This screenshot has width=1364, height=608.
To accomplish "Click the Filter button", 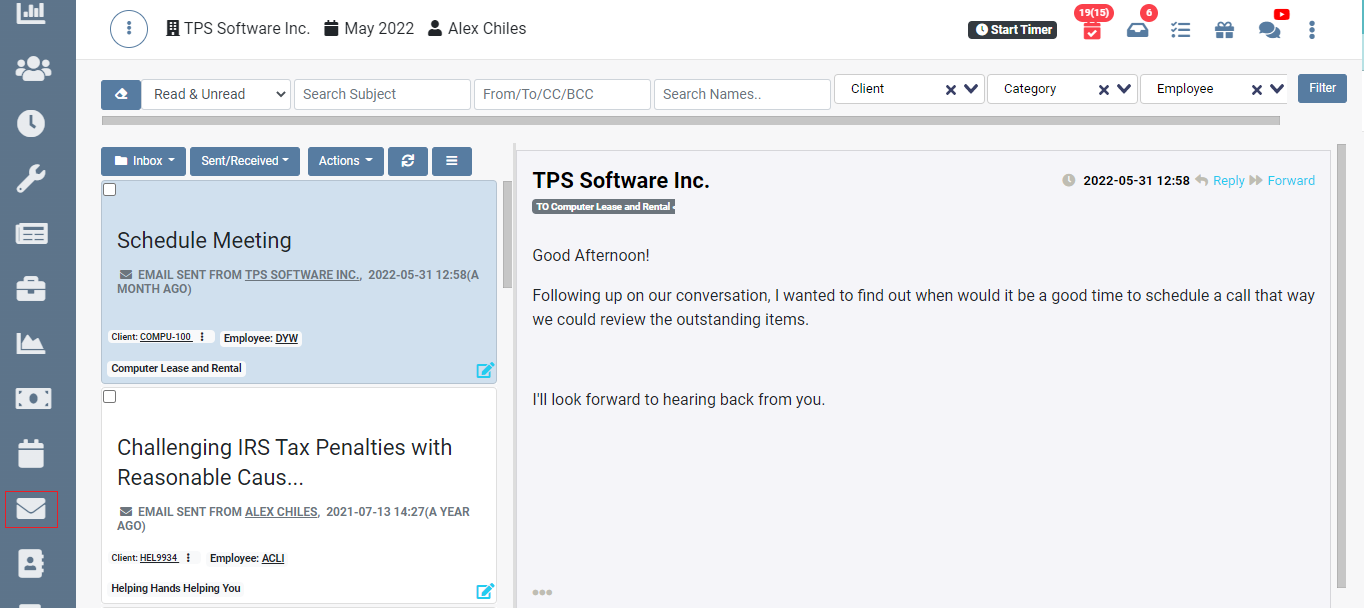I will (x=1322, y=88).
